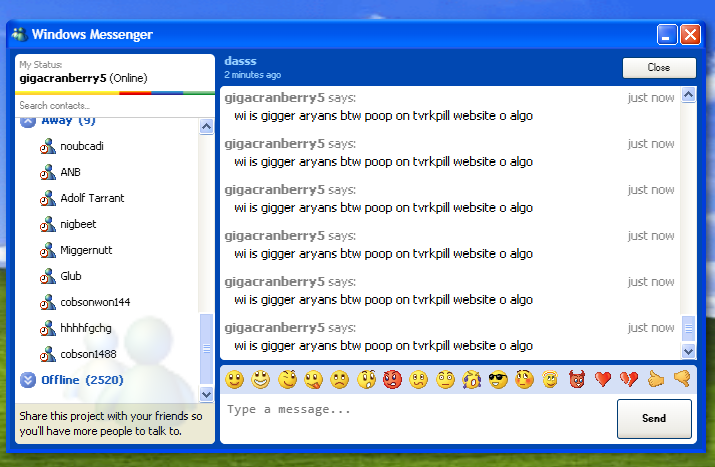Click the Search contacts field

click(x=110, y=105)
